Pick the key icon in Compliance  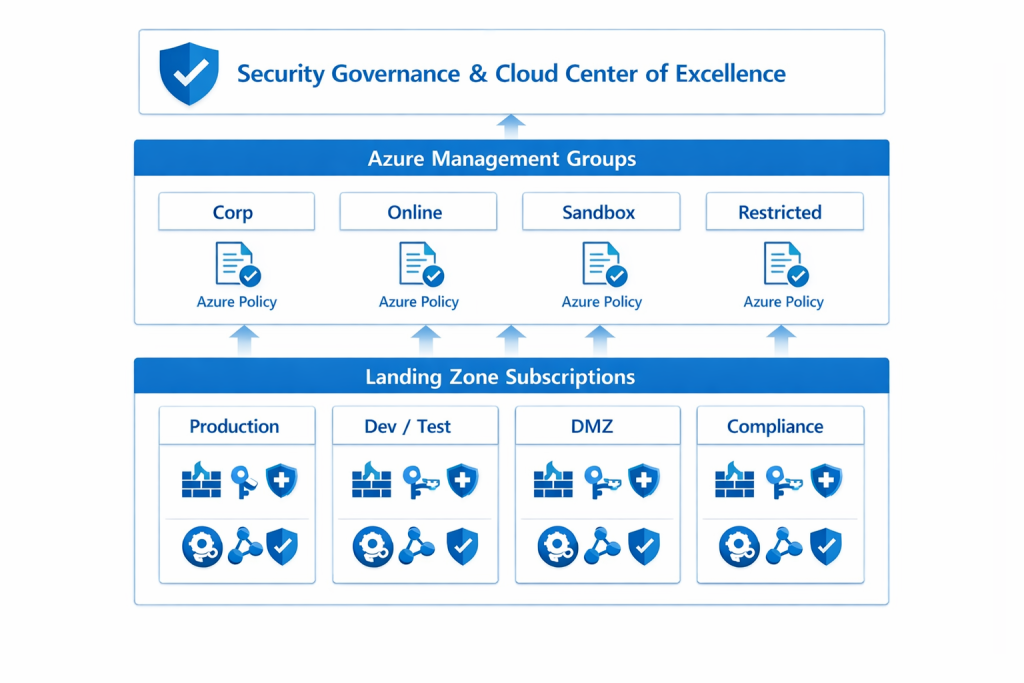(783, 482)
